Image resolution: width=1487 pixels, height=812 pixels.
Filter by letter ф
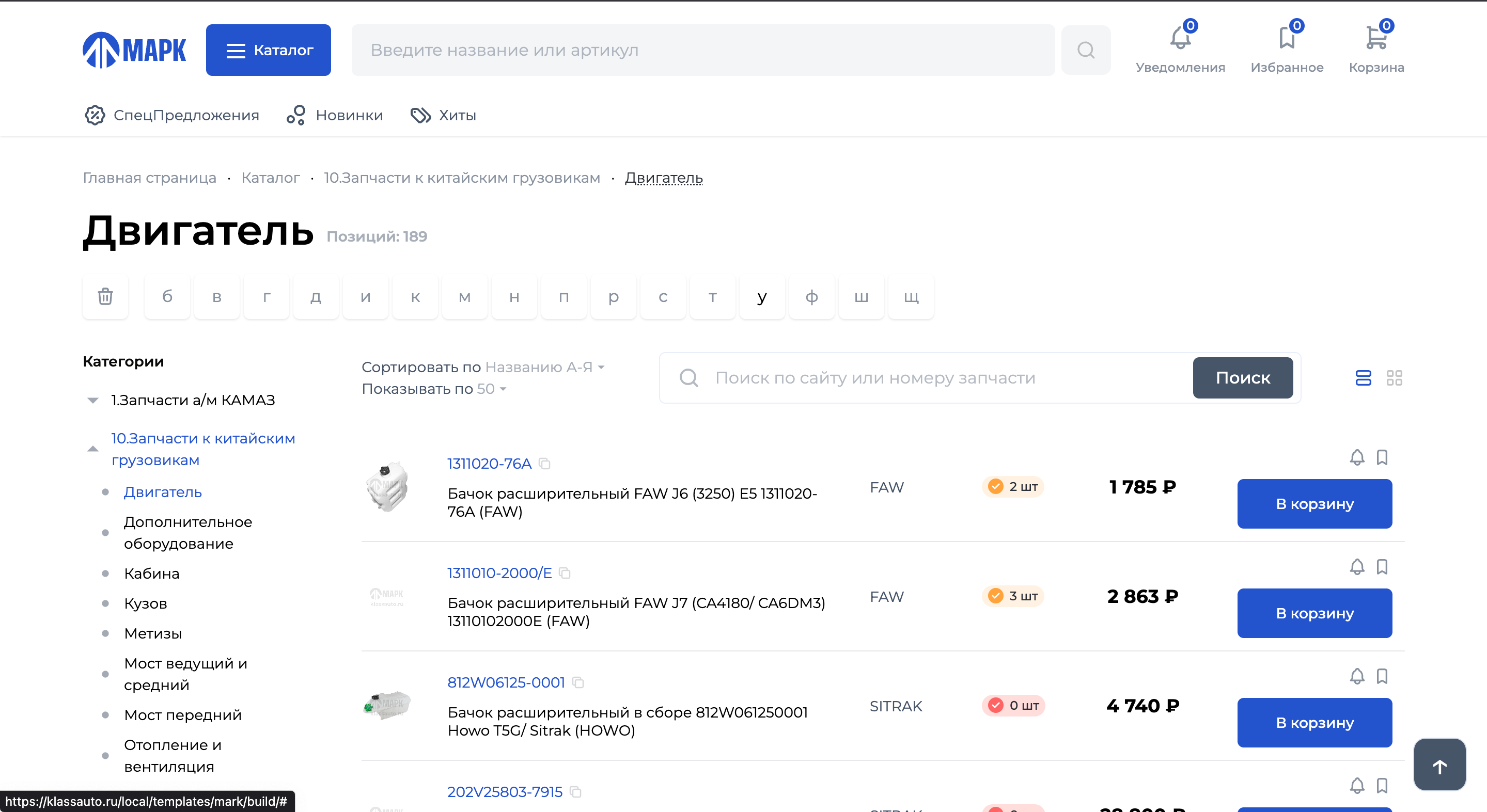(811, 297)
